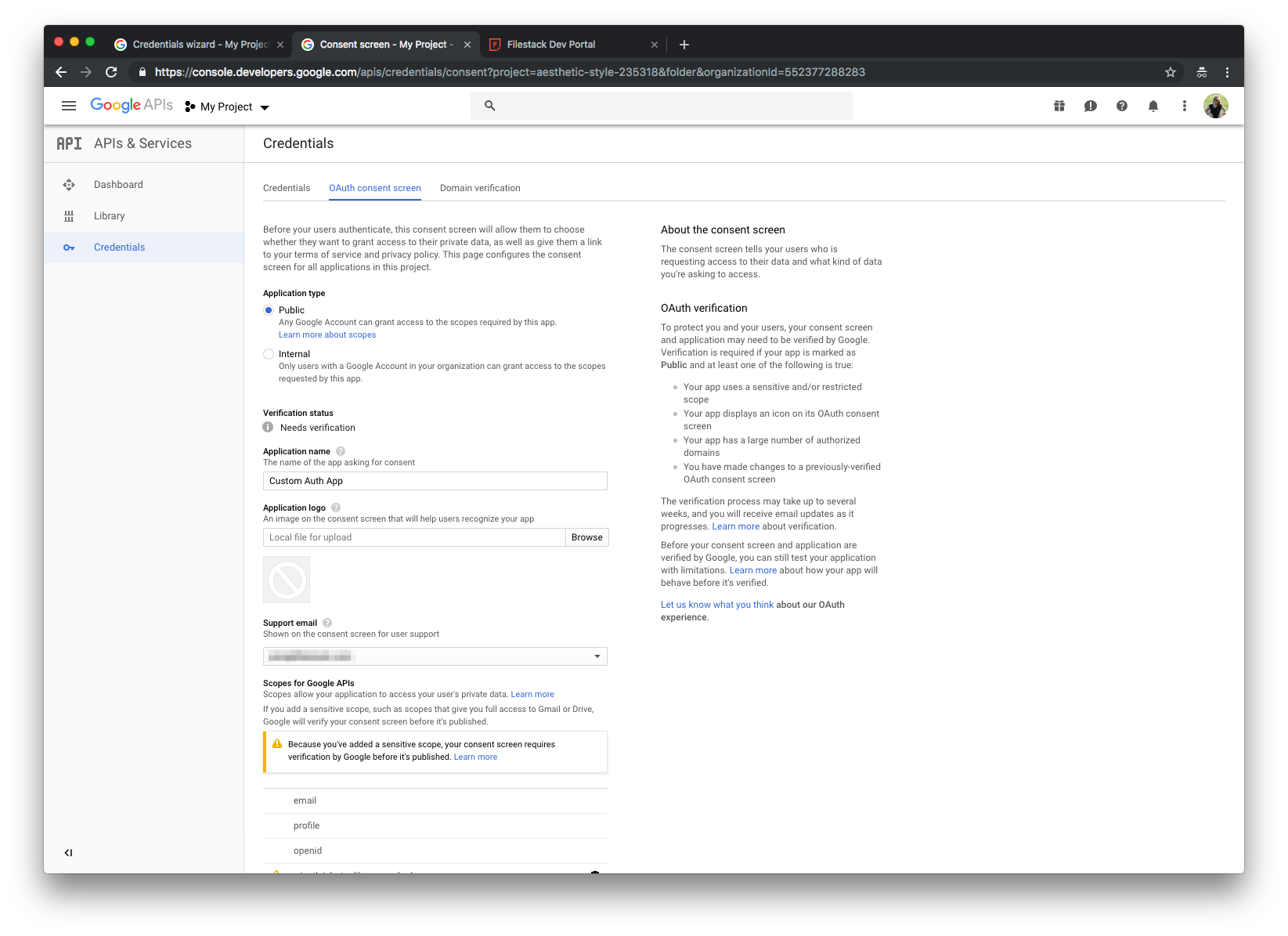This screenshot has width=1288, height=936.
Task: Click Application logo help icon
Action: point(336,508)
